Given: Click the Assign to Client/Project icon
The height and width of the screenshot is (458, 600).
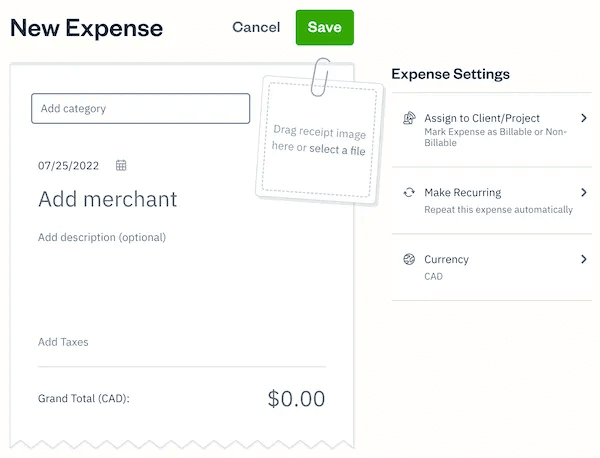Looking at the screenshot, I should tap(409, 118).
